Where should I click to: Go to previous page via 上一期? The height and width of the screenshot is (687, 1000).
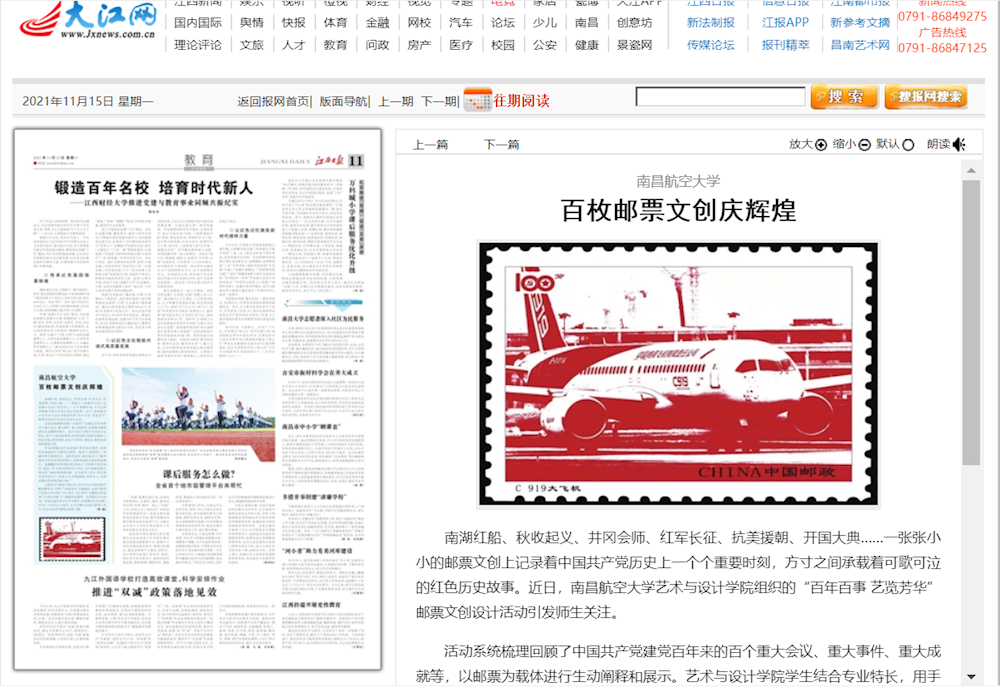[x=395, y=101]
